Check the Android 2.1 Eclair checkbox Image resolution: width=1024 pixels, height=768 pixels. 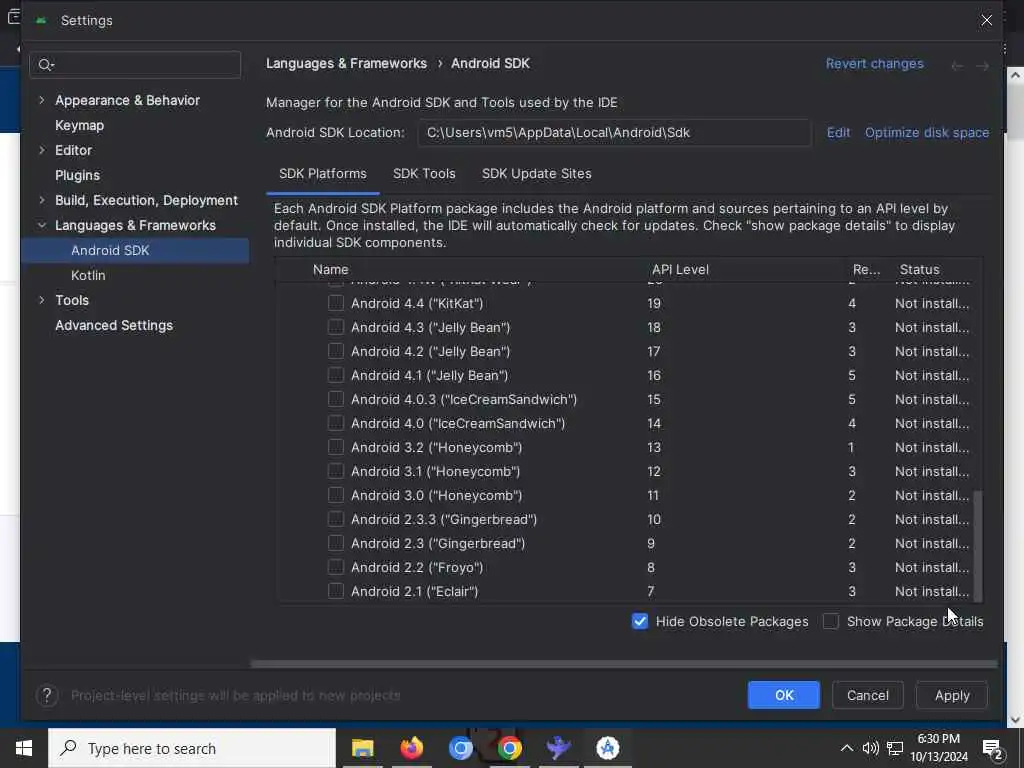336,591
